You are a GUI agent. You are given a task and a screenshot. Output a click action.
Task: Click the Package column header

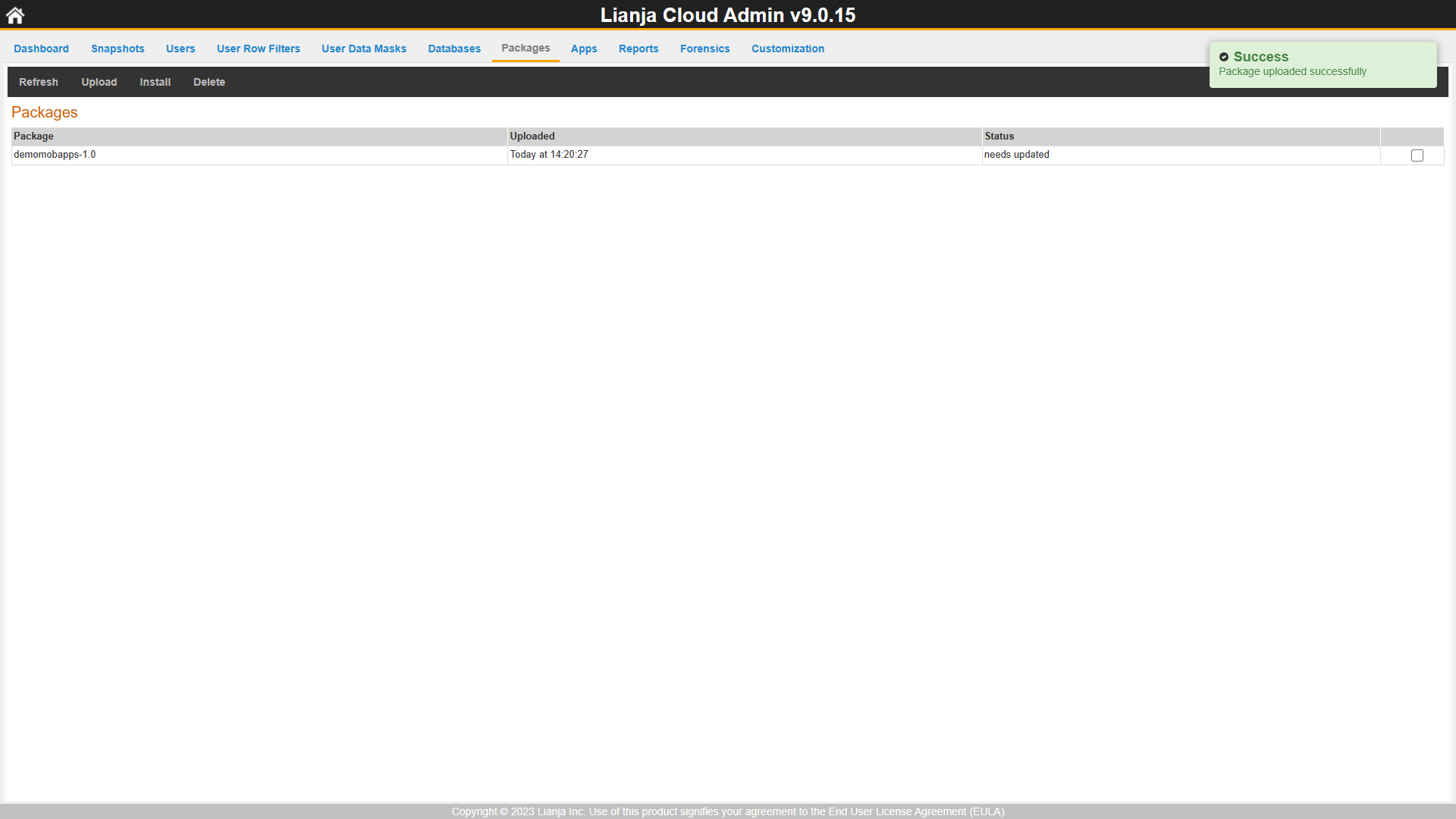click(259, 136)
